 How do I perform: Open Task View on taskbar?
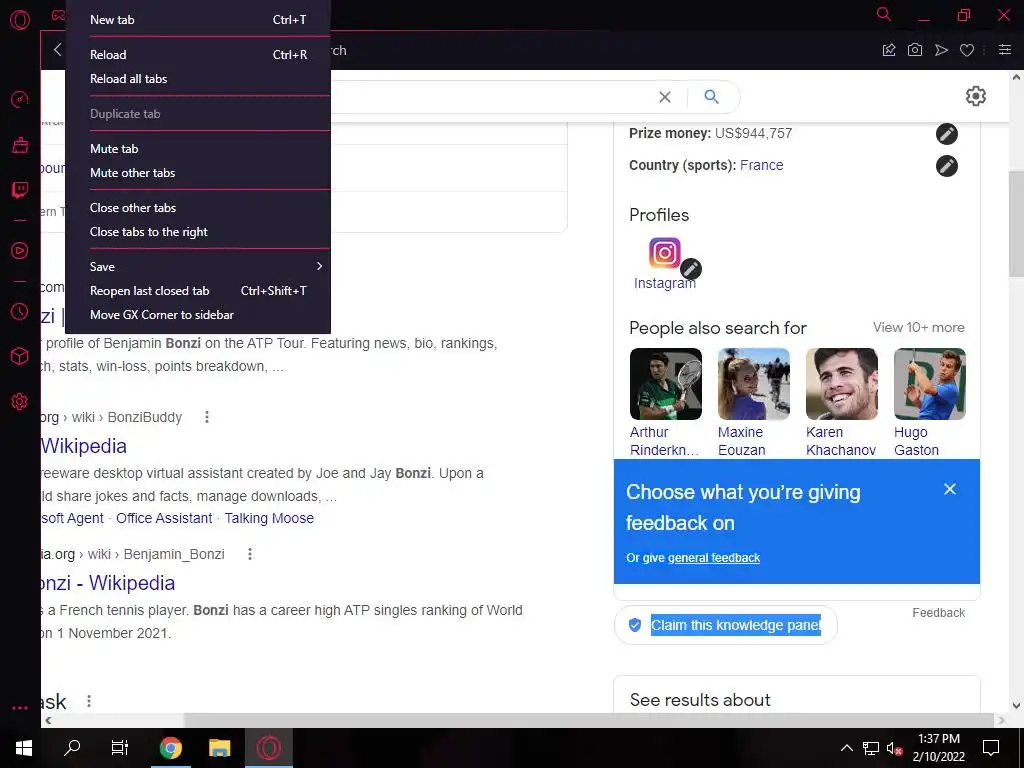coord(120,748)
